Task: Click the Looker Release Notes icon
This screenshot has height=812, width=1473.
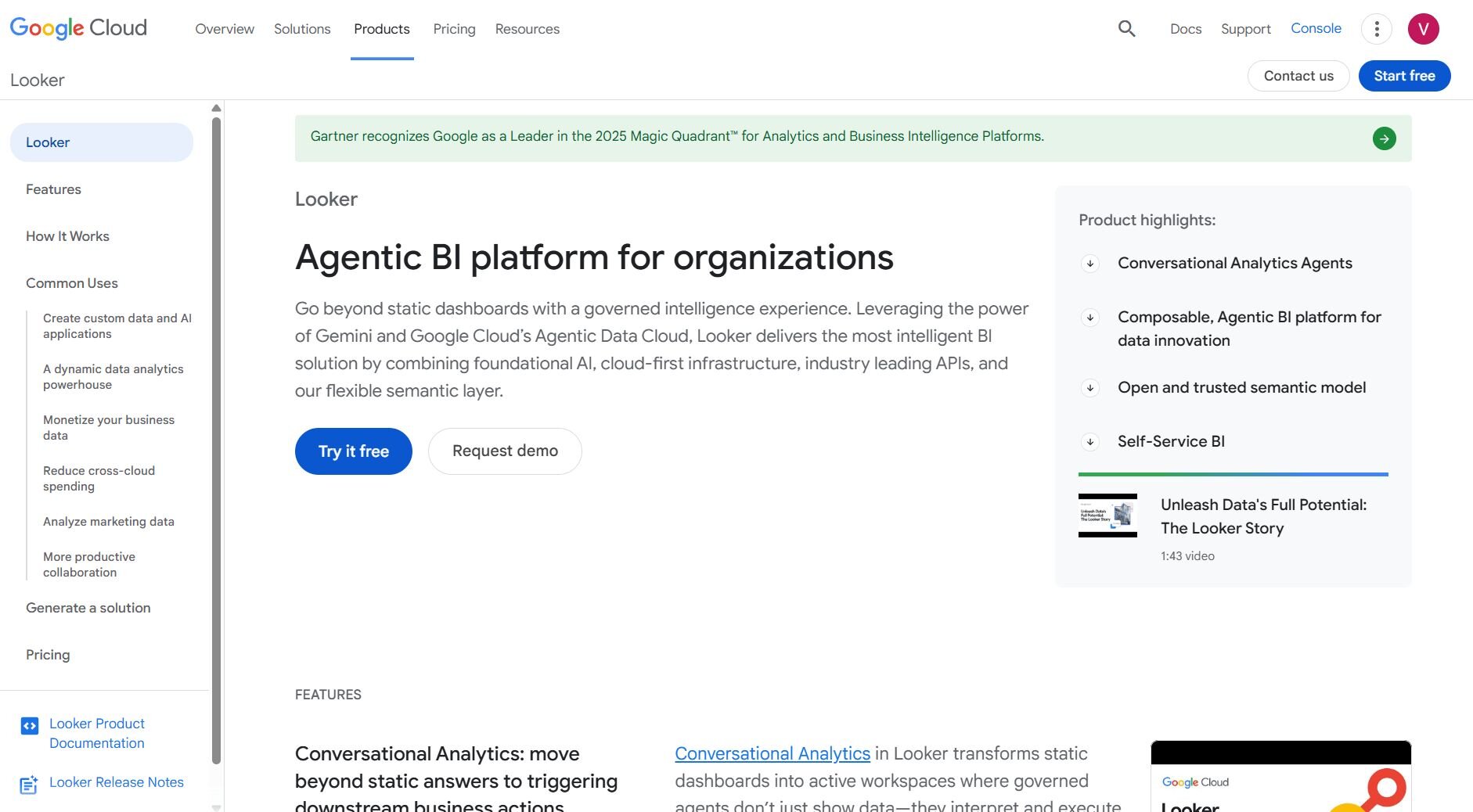Action: (x=30, y=785)
